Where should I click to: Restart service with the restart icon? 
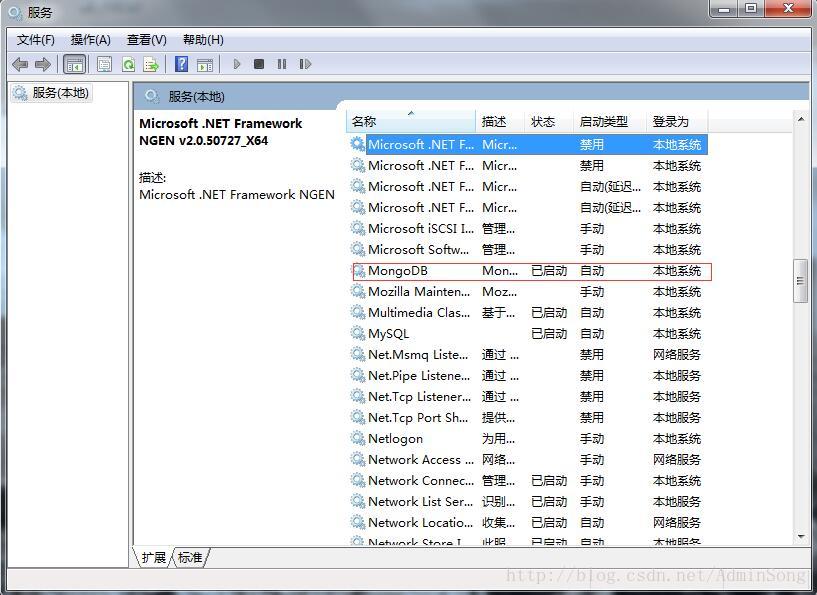coord(305,64)
